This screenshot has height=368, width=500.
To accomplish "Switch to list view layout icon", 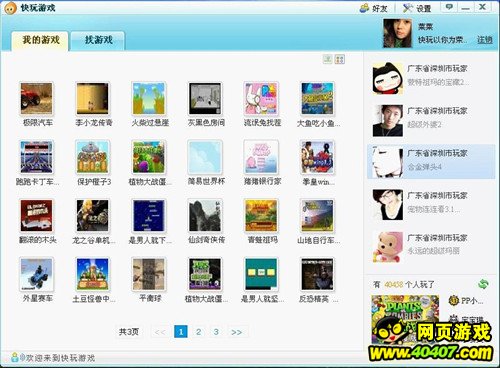I will [328, 59].
